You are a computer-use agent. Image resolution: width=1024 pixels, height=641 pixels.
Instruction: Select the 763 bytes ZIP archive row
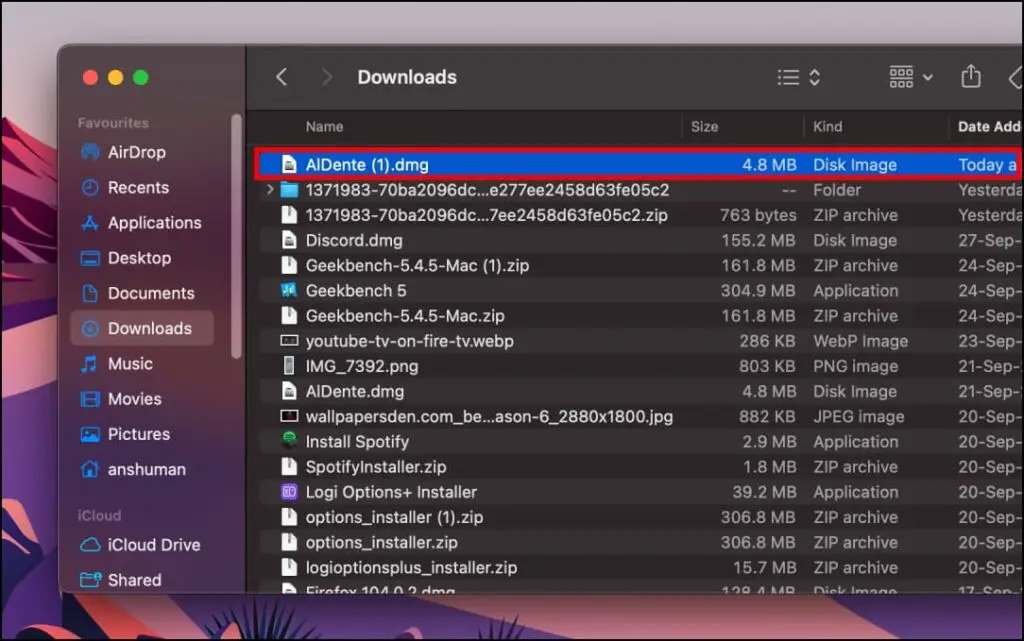[640, 215]
